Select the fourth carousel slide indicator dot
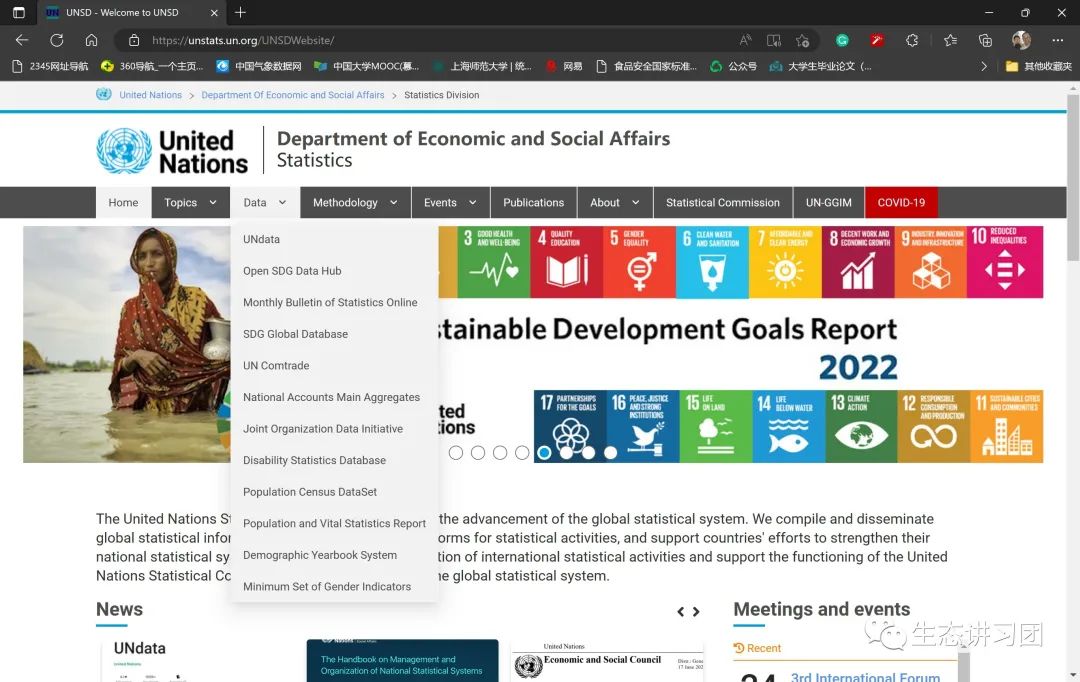 [x=522, y=453]
